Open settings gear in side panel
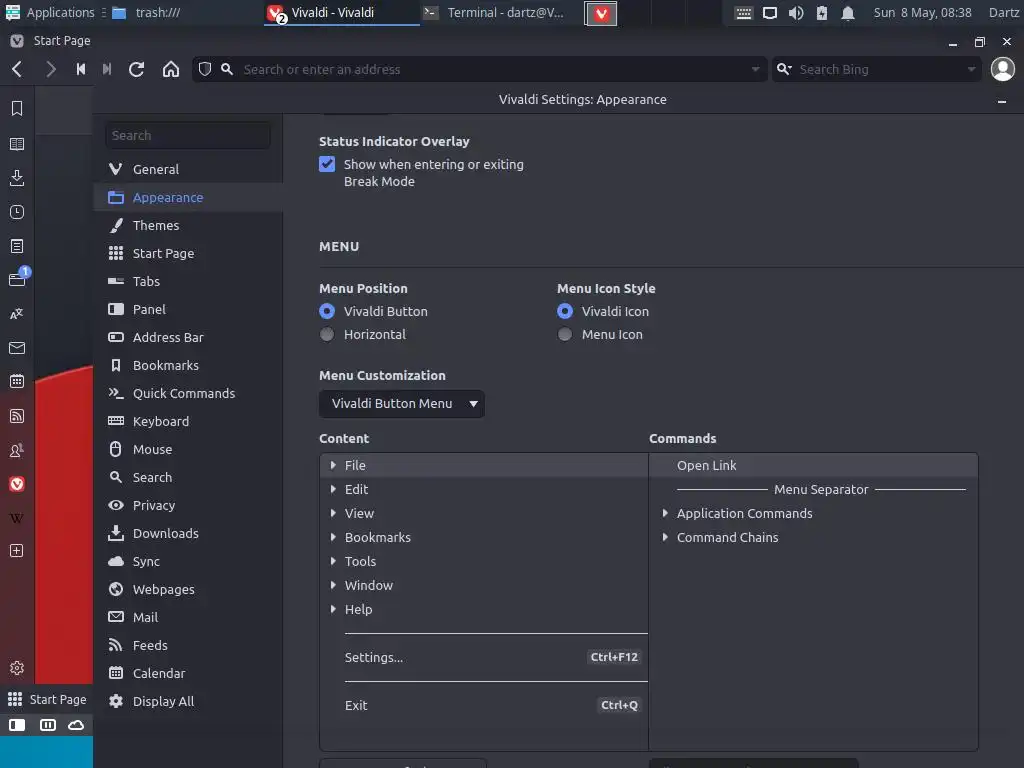This screenshot has height=768, width=1024. click(x=17, y=667)
